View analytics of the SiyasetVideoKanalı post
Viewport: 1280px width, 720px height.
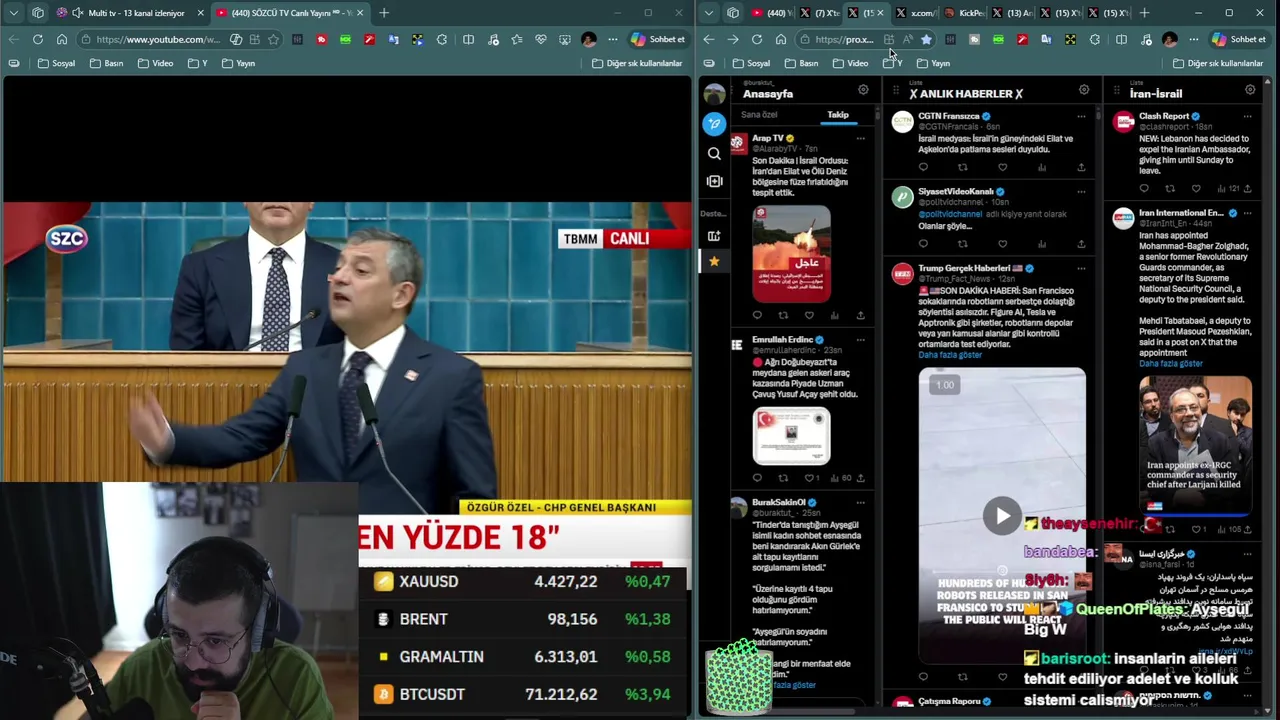(1042, 243)
